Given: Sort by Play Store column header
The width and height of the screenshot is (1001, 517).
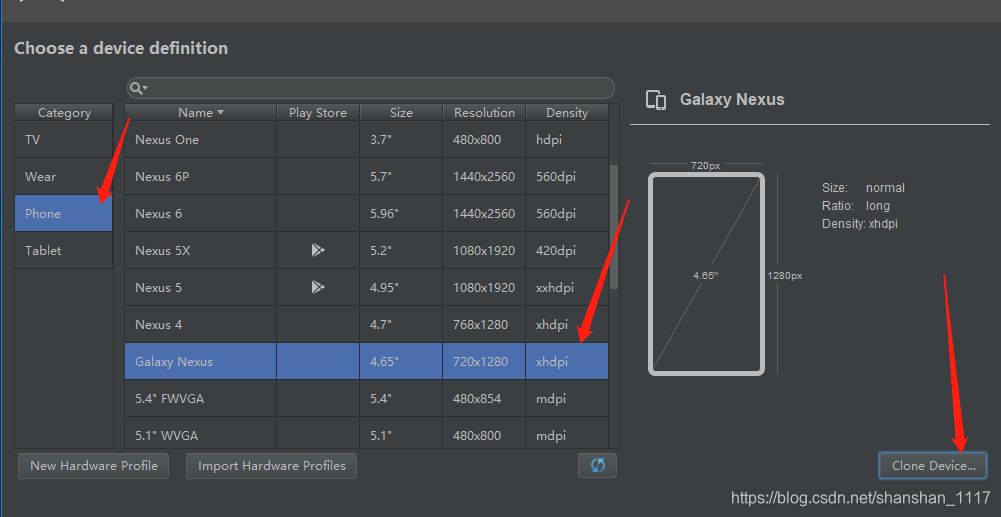Looking at the screenshot, I should [318, 112].
